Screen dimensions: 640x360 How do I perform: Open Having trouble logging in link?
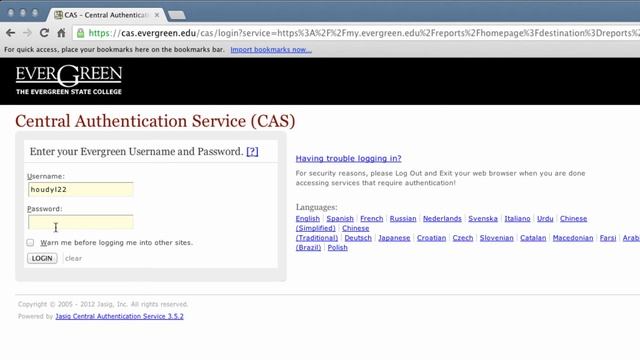[348, 158]
